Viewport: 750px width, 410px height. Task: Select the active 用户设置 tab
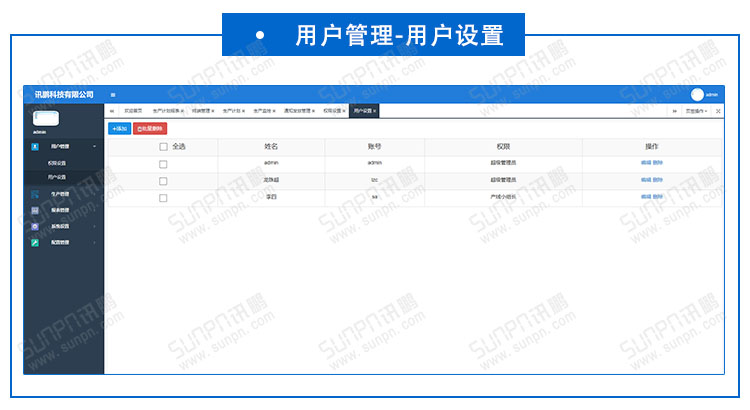point(363,111)
